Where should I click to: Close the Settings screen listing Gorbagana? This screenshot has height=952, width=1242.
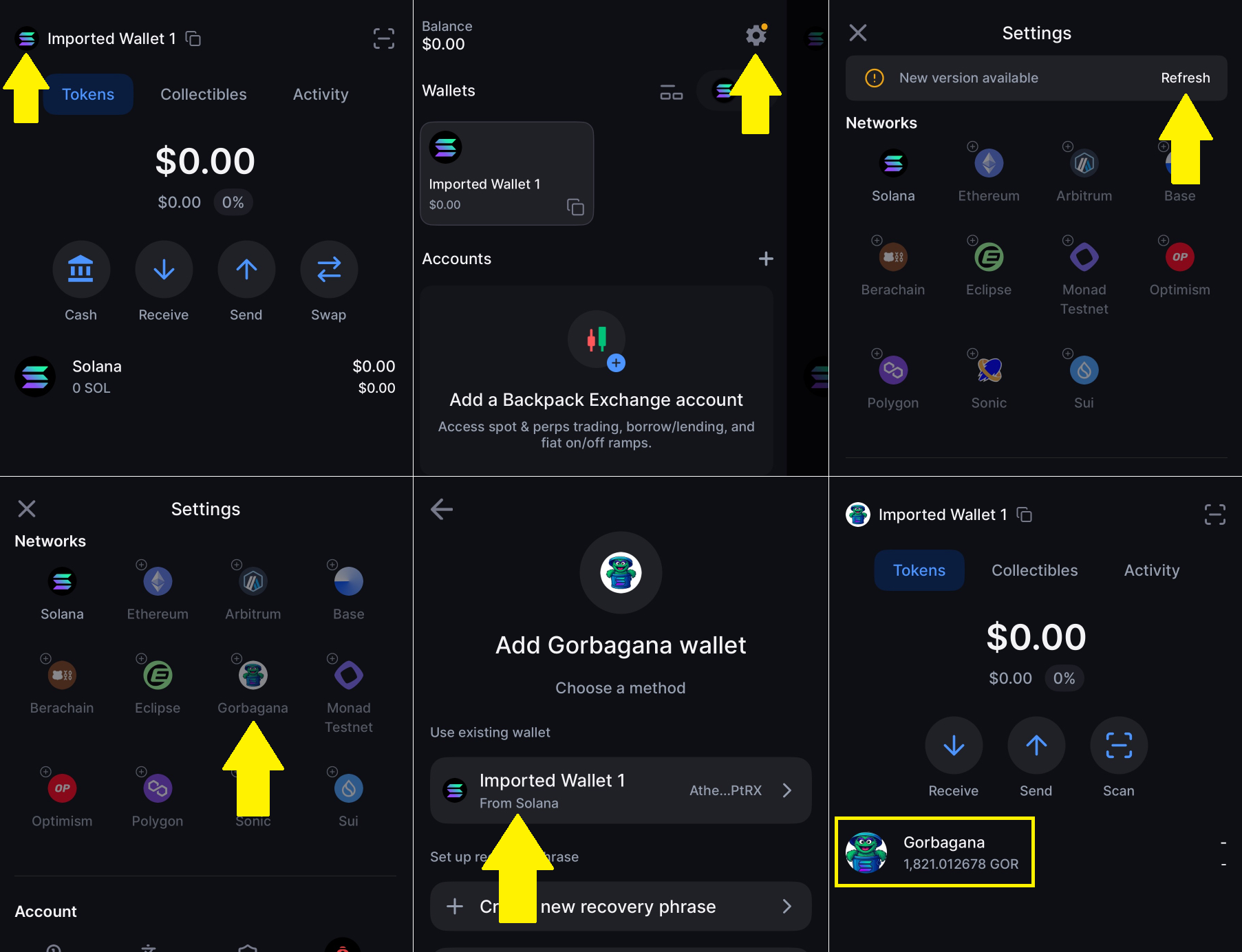(x=27, y=509)
